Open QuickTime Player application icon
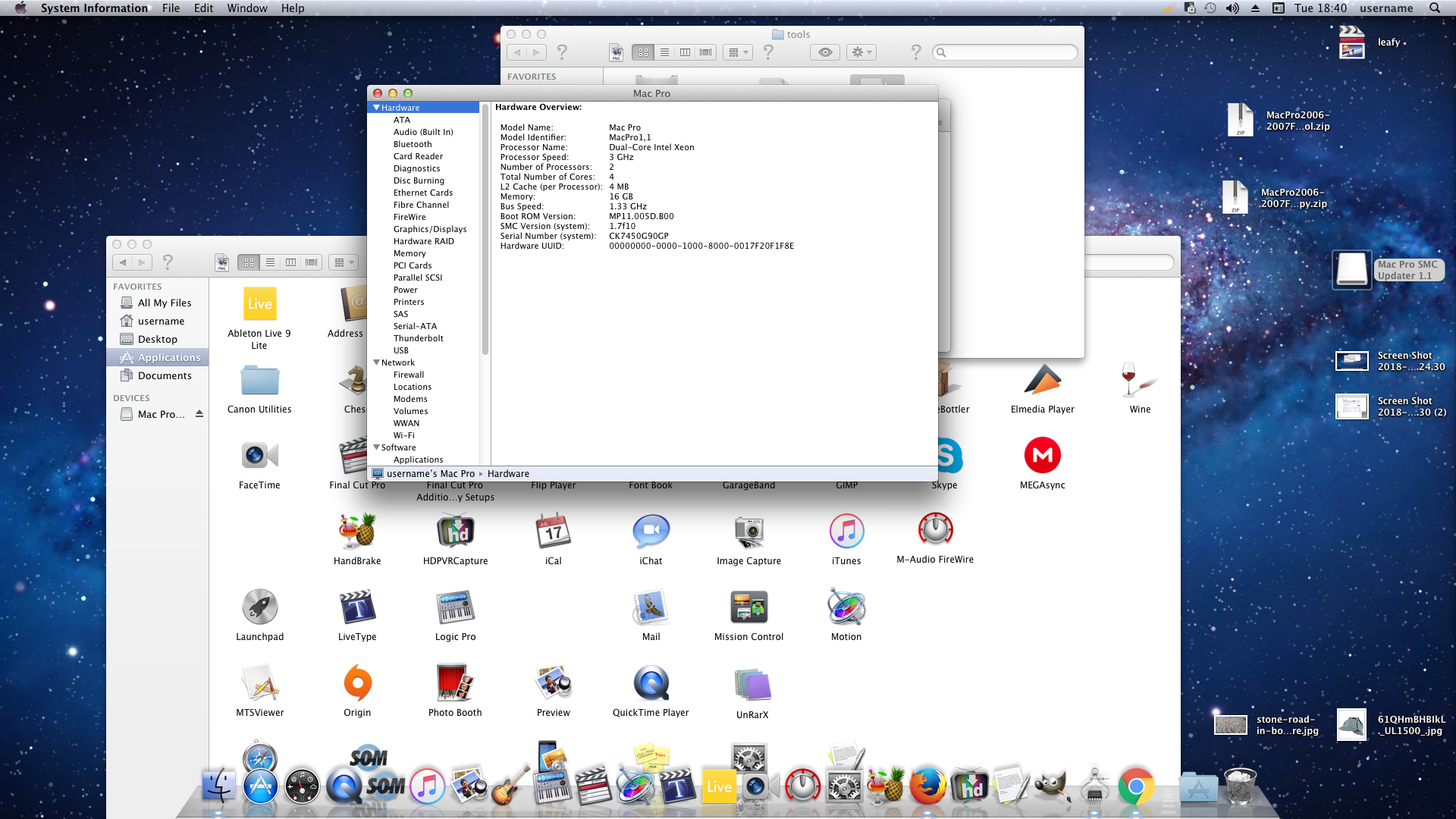 651,682
